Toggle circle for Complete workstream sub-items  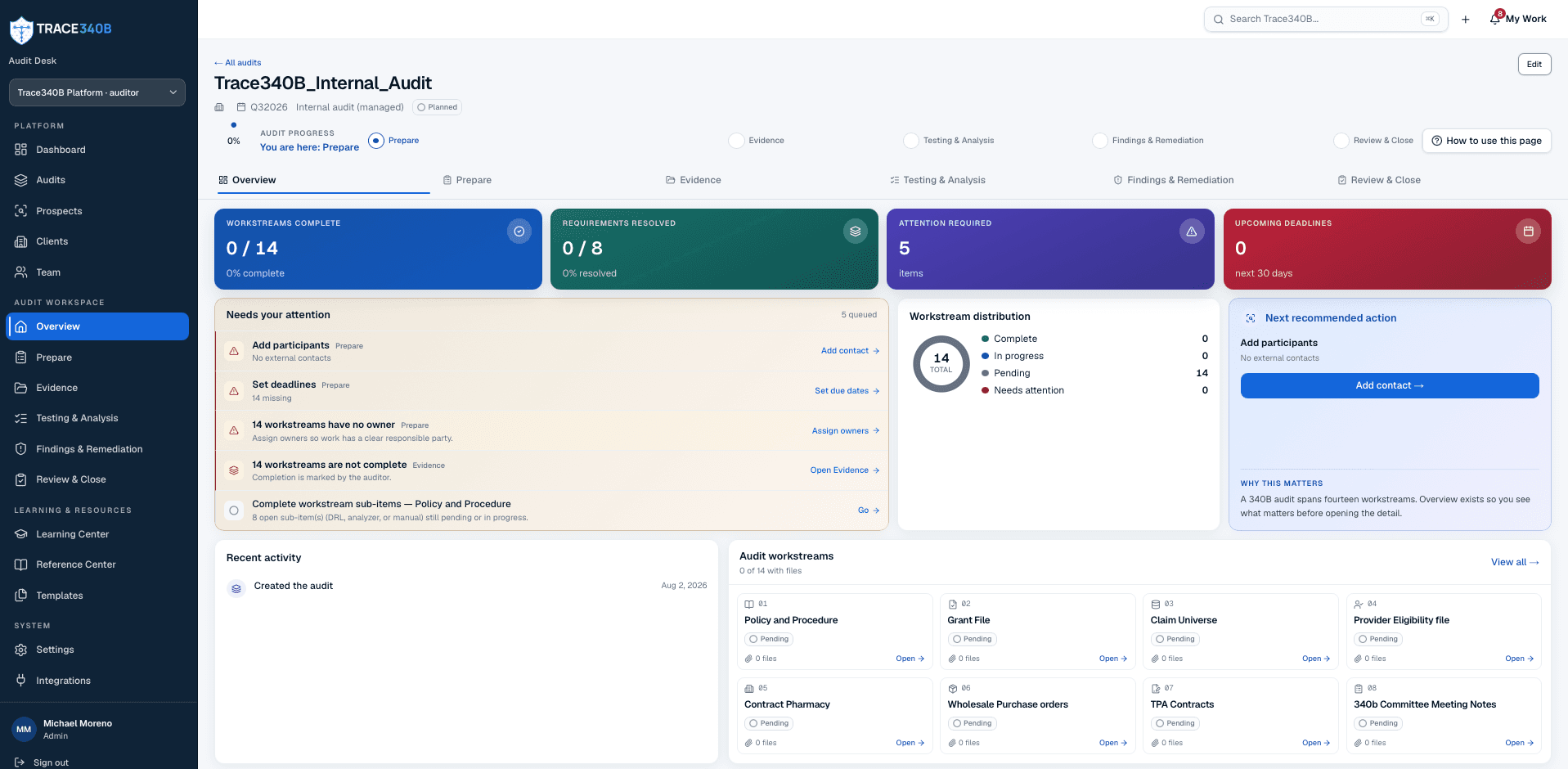(x=234, y=510)
